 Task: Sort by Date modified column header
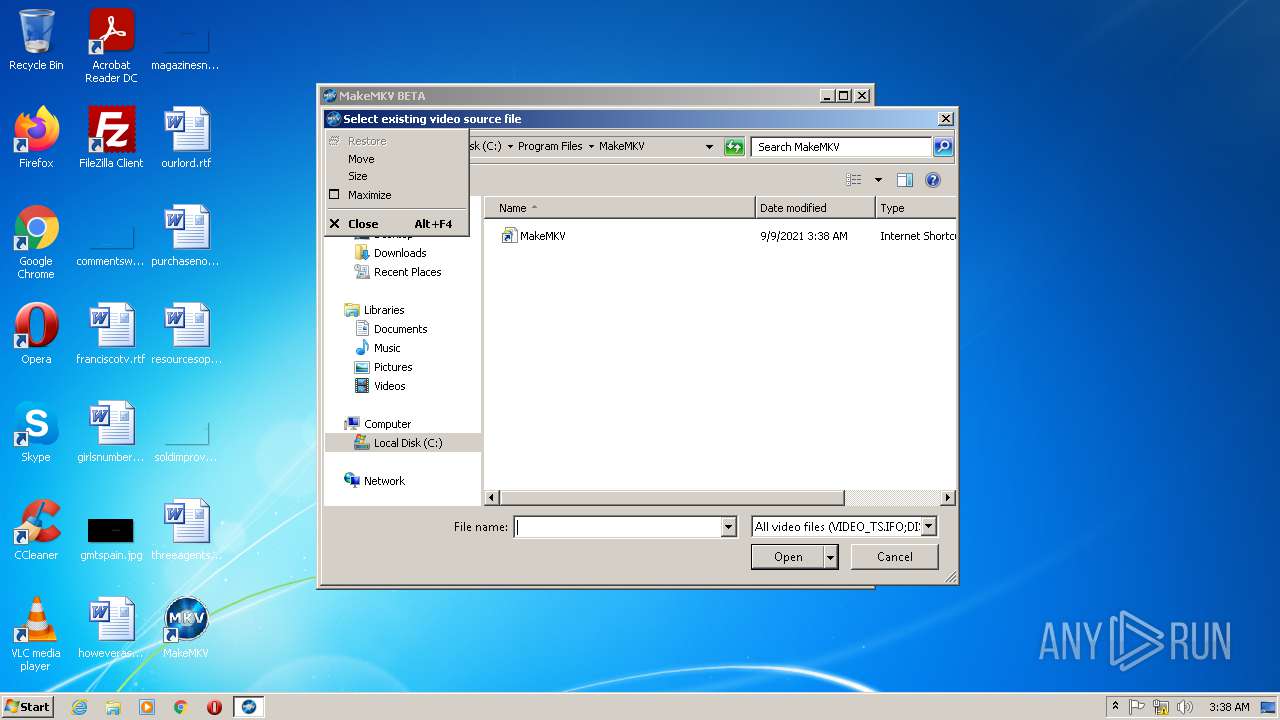[815, 208]
